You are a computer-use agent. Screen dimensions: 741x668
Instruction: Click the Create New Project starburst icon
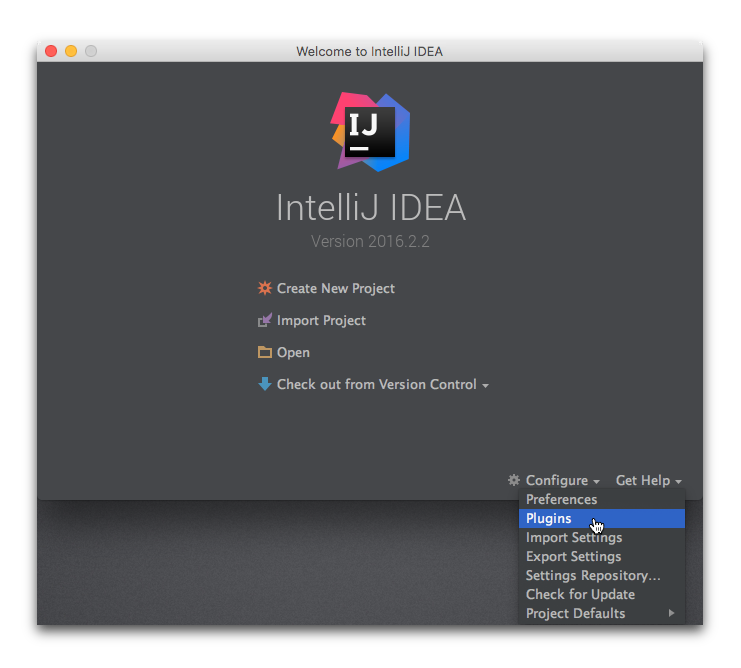click(265, 288)
